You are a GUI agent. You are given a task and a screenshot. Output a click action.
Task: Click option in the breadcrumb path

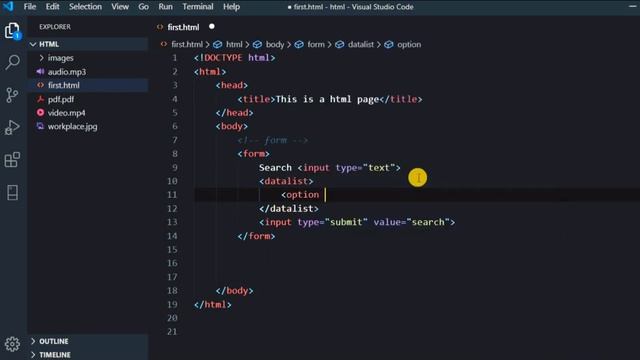tap(409, 44)
